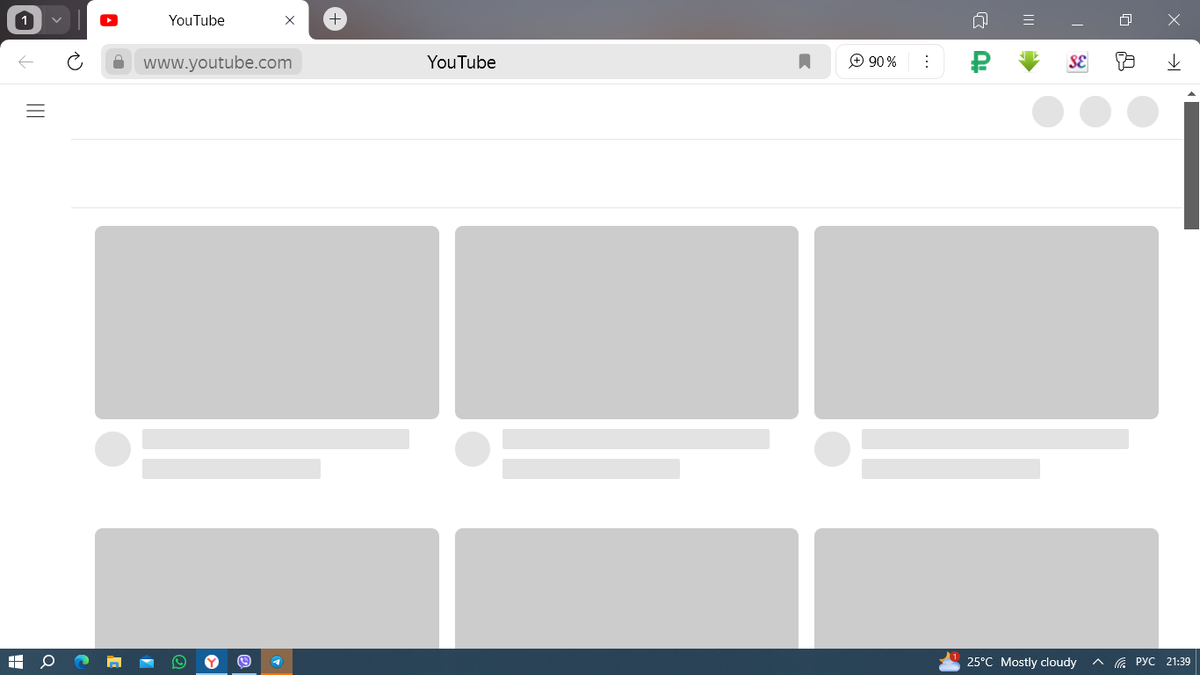Launch Microsoft Edge from taskbar
Screen dimensions: 1200x675
click(x=81, y=662)
